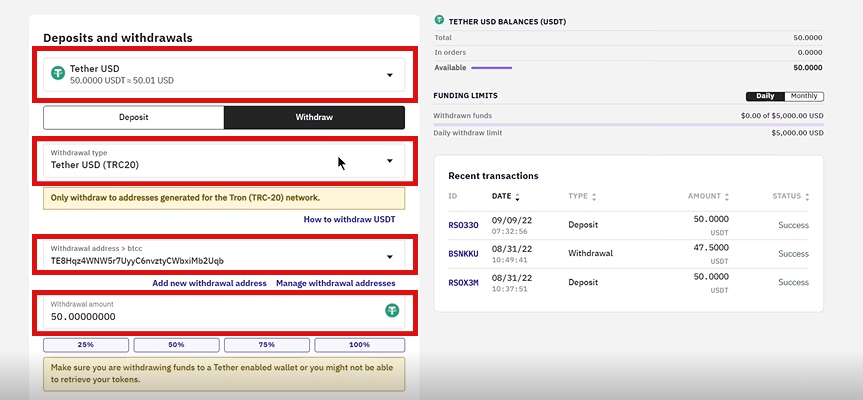Sort transactions by the DATE column arrows
863x400 pixels.
click(x=517, y=196)
